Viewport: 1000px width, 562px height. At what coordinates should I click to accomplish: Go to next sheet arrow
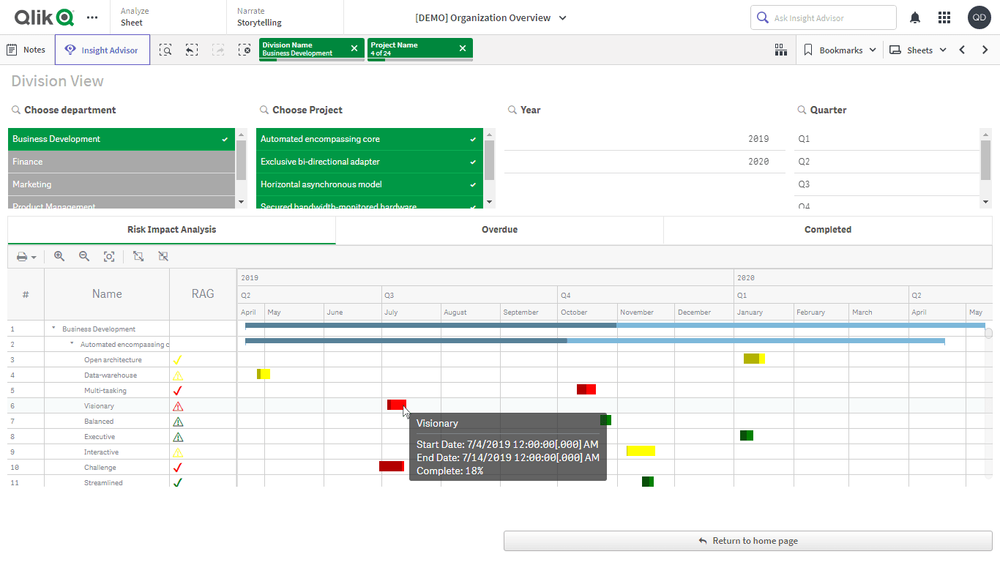982,50
